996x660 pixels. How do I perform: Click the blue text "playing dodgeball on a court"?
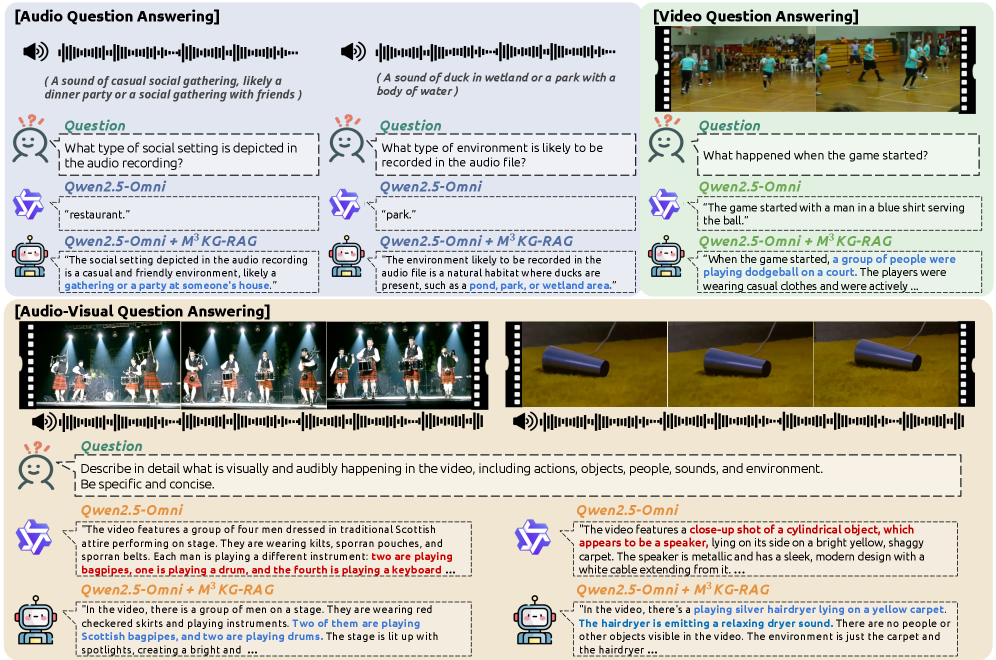point(779,272)
